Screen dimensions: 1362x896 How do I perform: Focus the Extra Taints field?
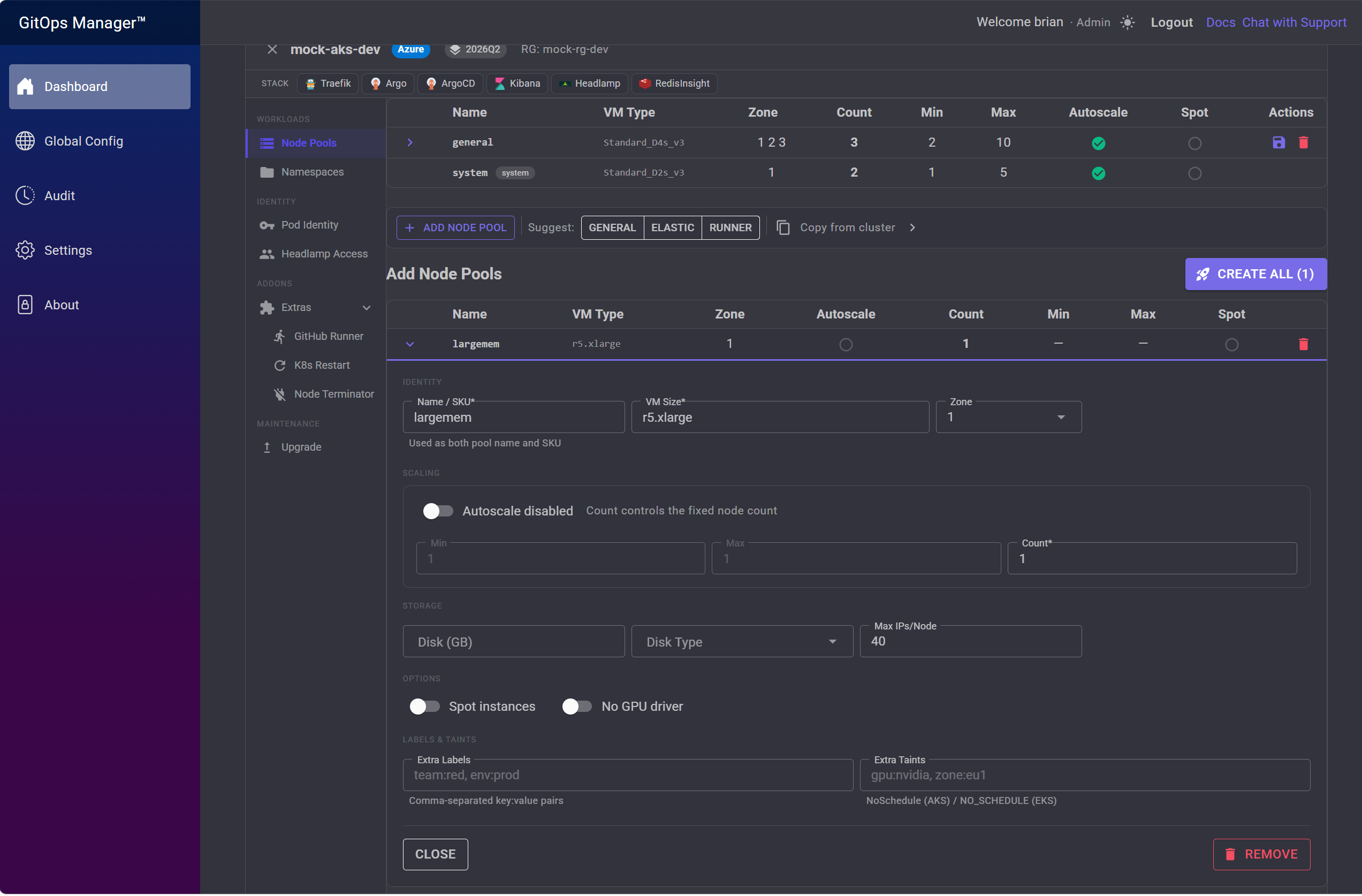pyautogui.click(x=1086, y=775)
